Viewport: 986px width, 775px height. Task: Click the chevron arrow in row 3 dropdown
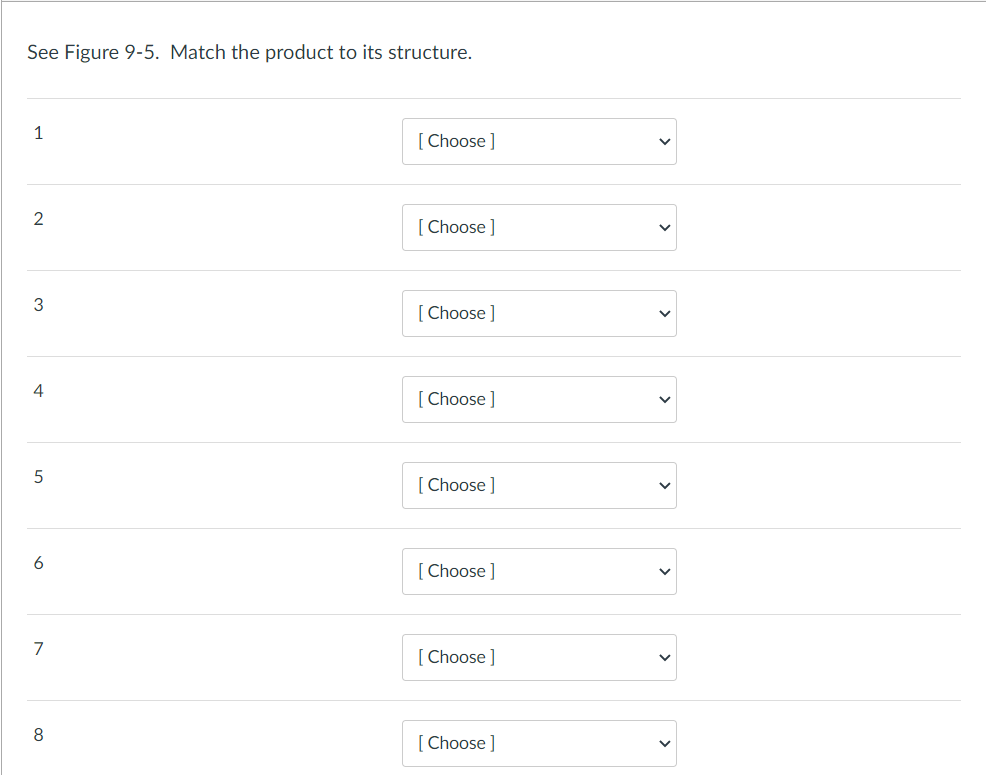[662, 314]
